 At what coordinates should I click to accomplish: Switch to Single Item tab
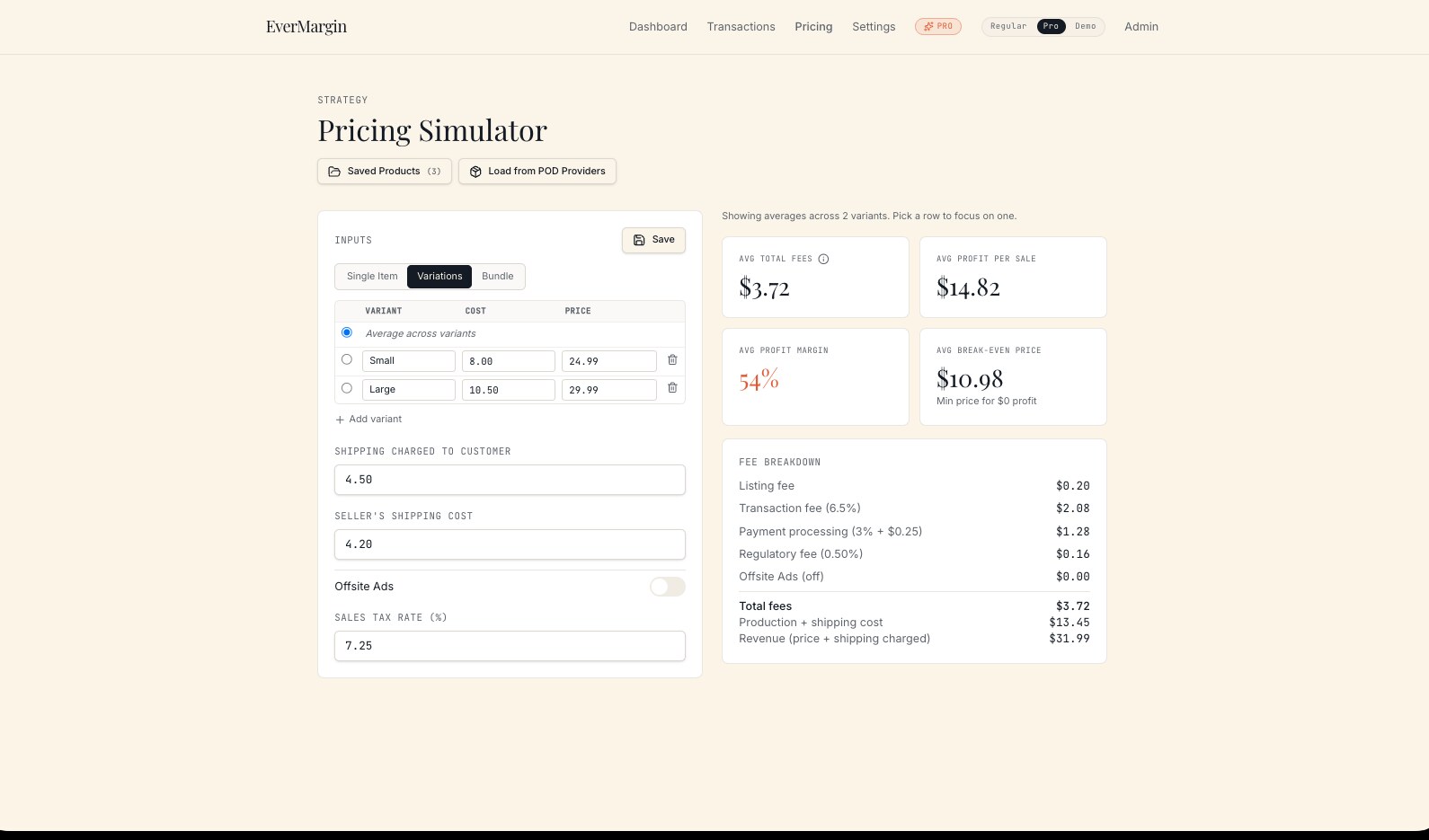372,277
